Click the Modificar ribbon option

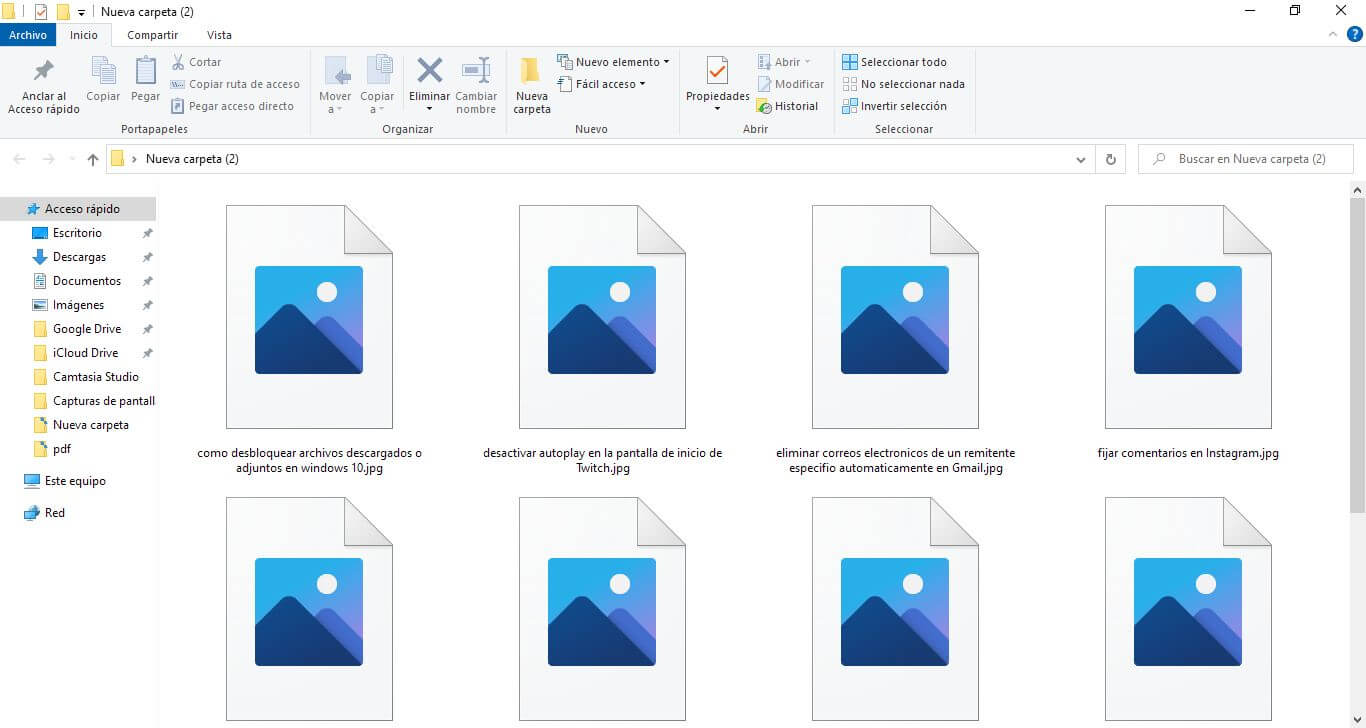click(x=791, y=84)
